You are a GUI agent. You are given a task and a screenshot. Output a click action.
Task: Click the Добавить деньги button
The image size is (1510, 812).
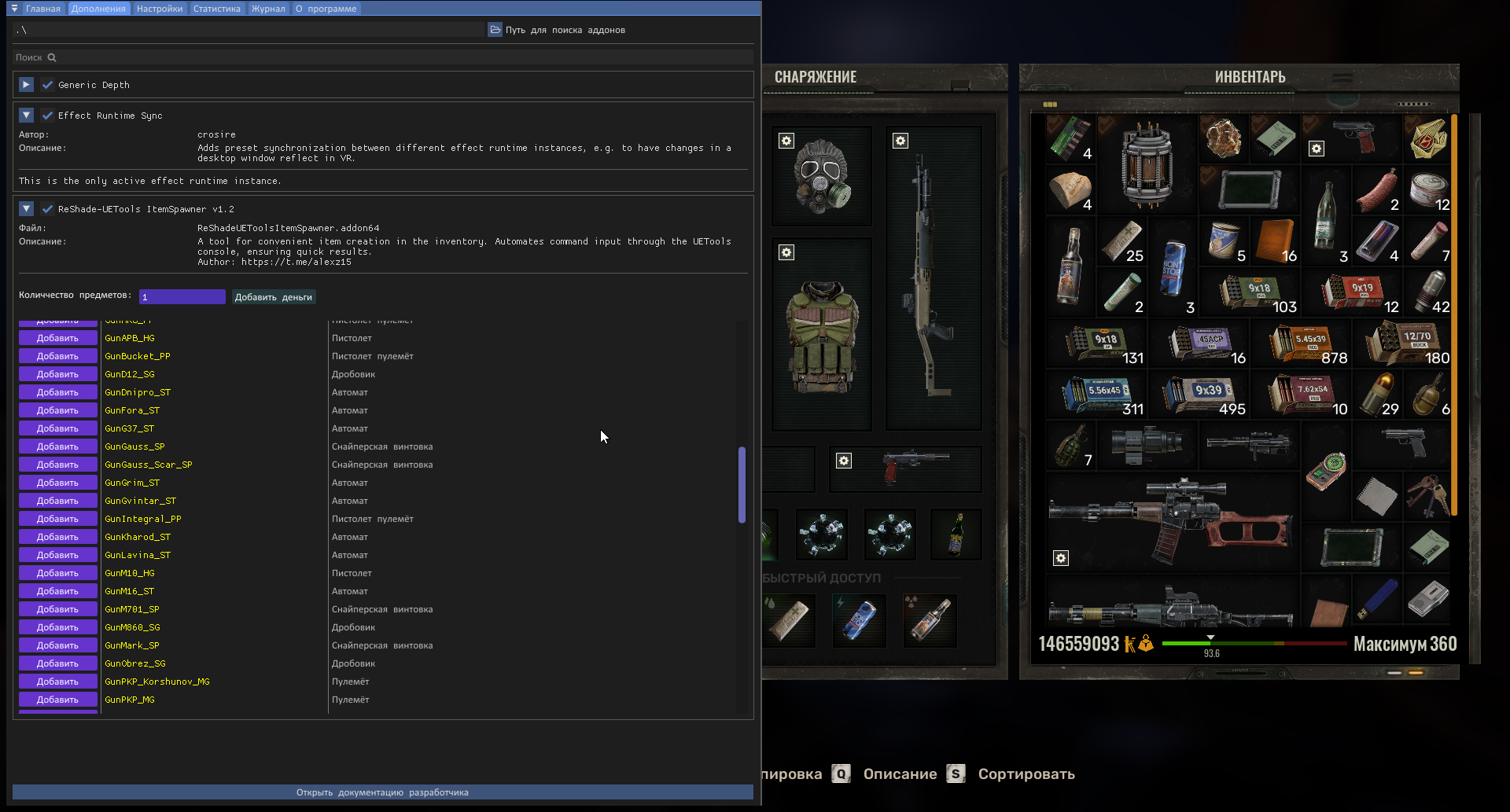[274, 296]
